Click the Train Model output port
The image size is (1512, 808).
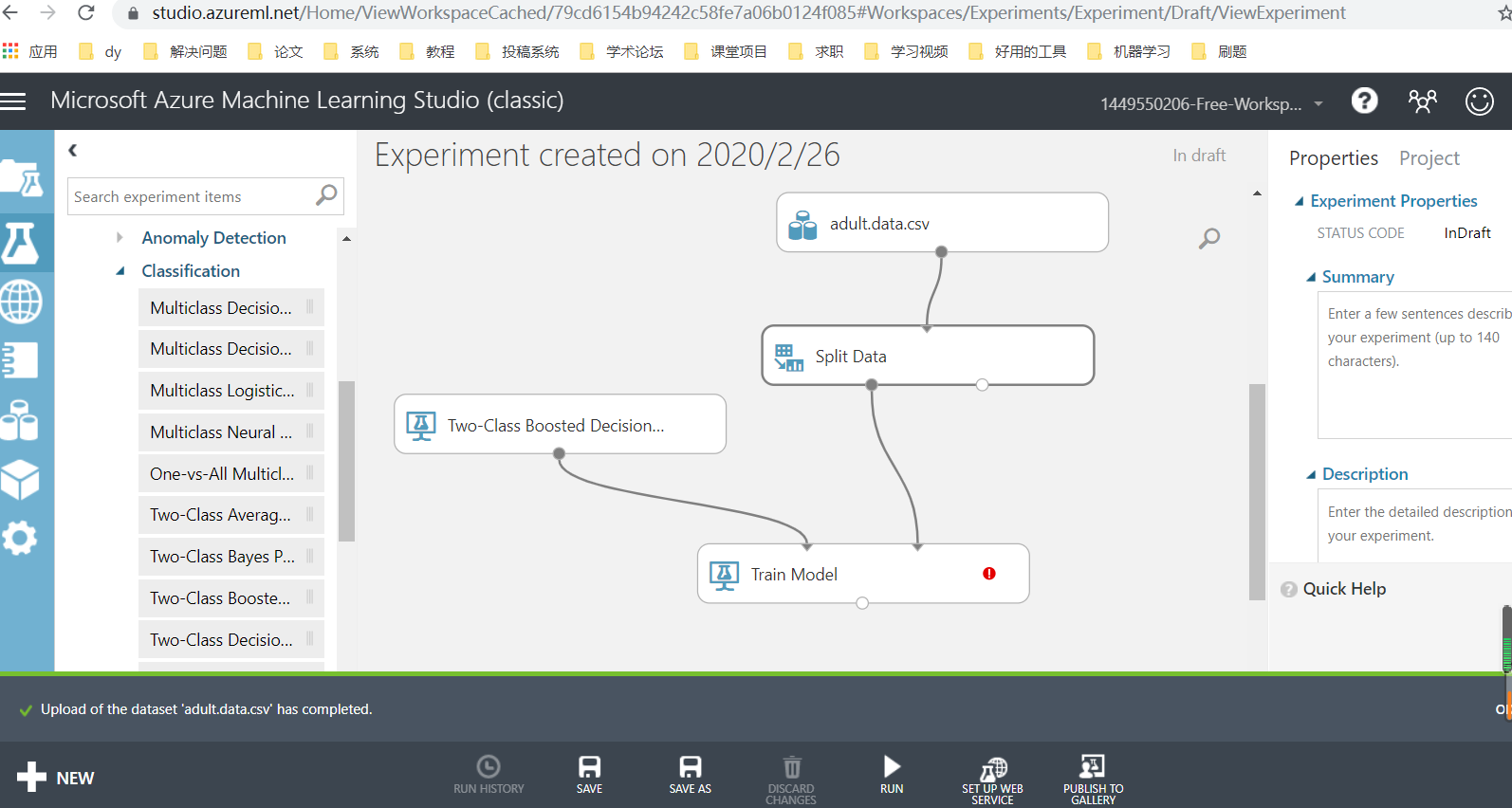tap(862, 603)
